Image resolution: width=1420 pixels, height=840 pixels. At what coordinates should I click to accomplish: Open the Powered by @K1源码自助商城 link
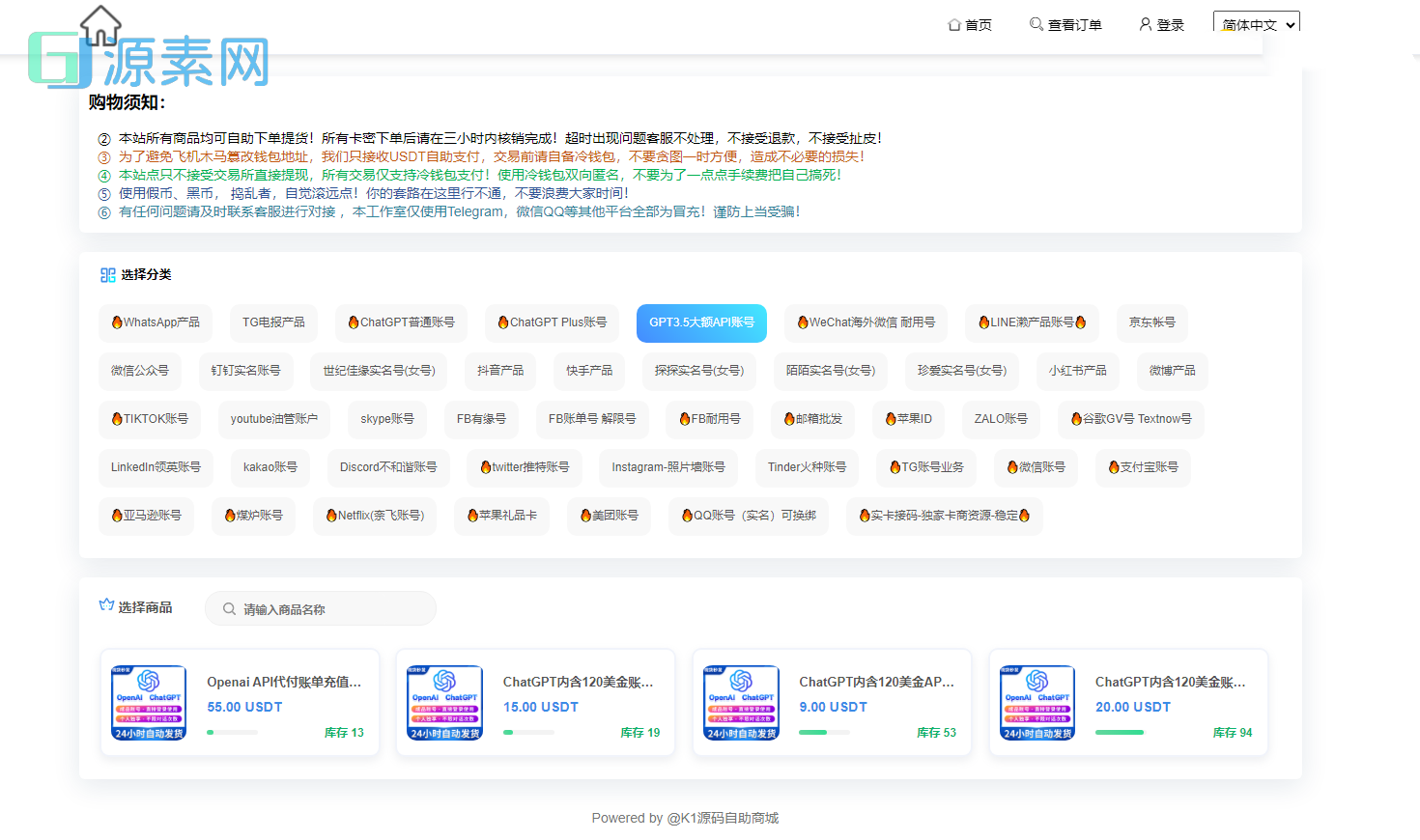686,818
